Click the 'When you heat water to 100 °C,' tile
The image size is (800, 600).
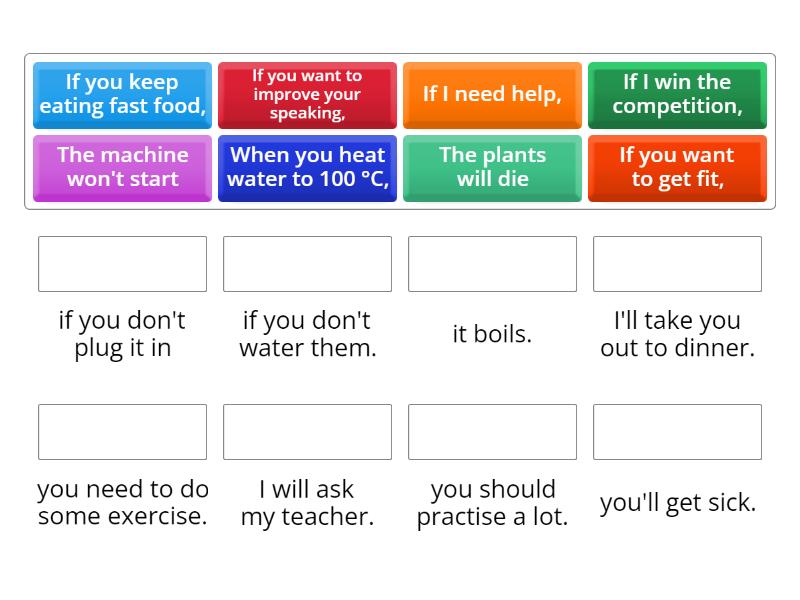coord(307,168)
